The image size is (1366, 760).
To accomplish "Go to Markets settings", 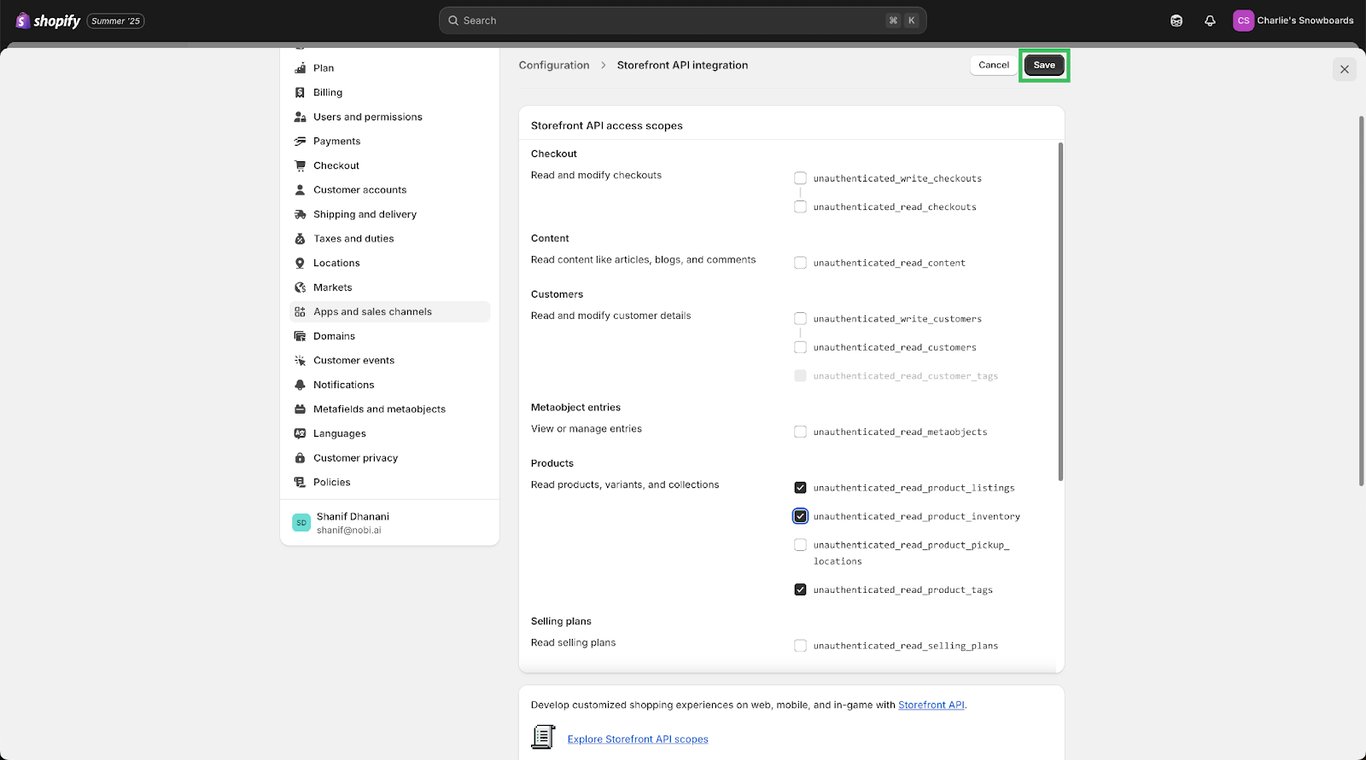I will (x=332, y=287).
